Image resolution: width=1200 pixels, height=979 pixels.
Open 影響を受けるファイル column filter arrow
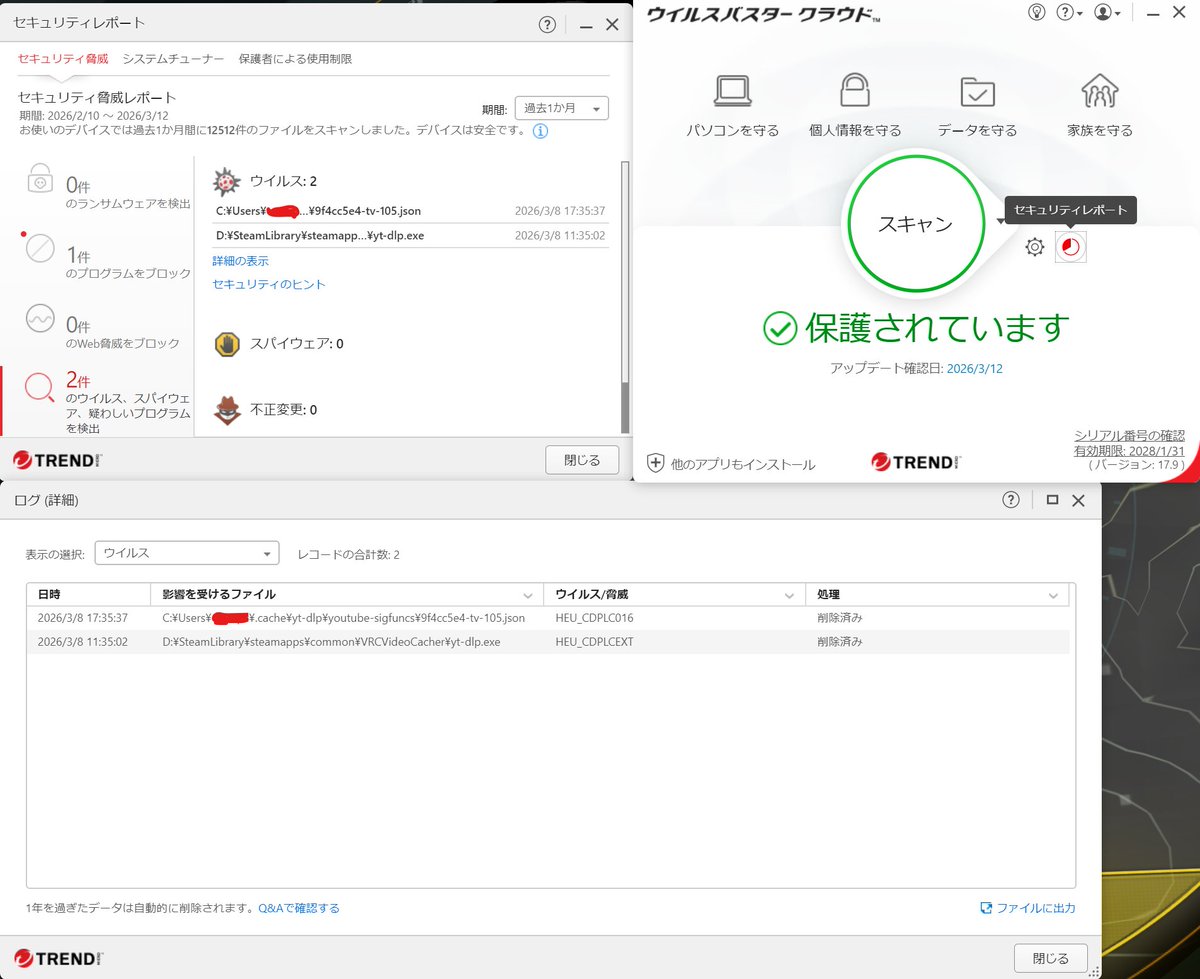(528, 595)
